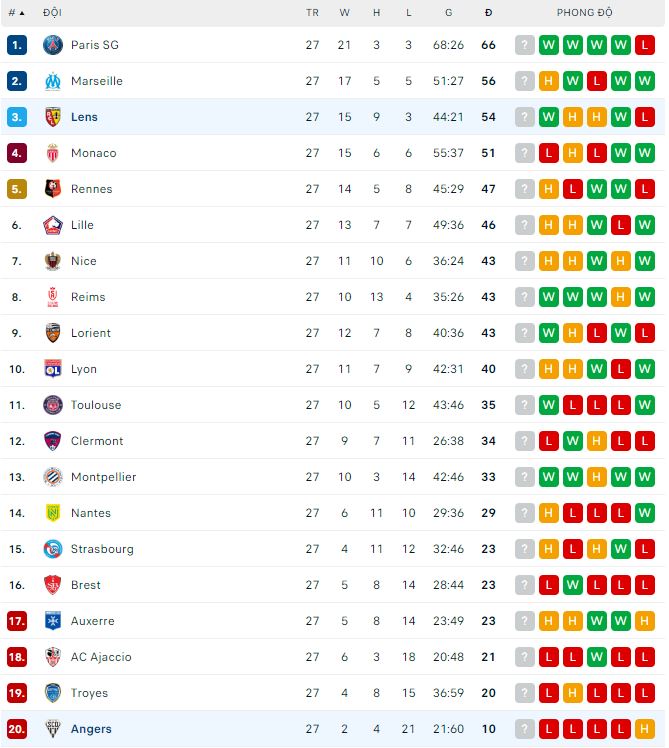Click the gray ? next-match badge for Reims
The width and height of the screenshot is (669, 748).
tap(525, 297)
